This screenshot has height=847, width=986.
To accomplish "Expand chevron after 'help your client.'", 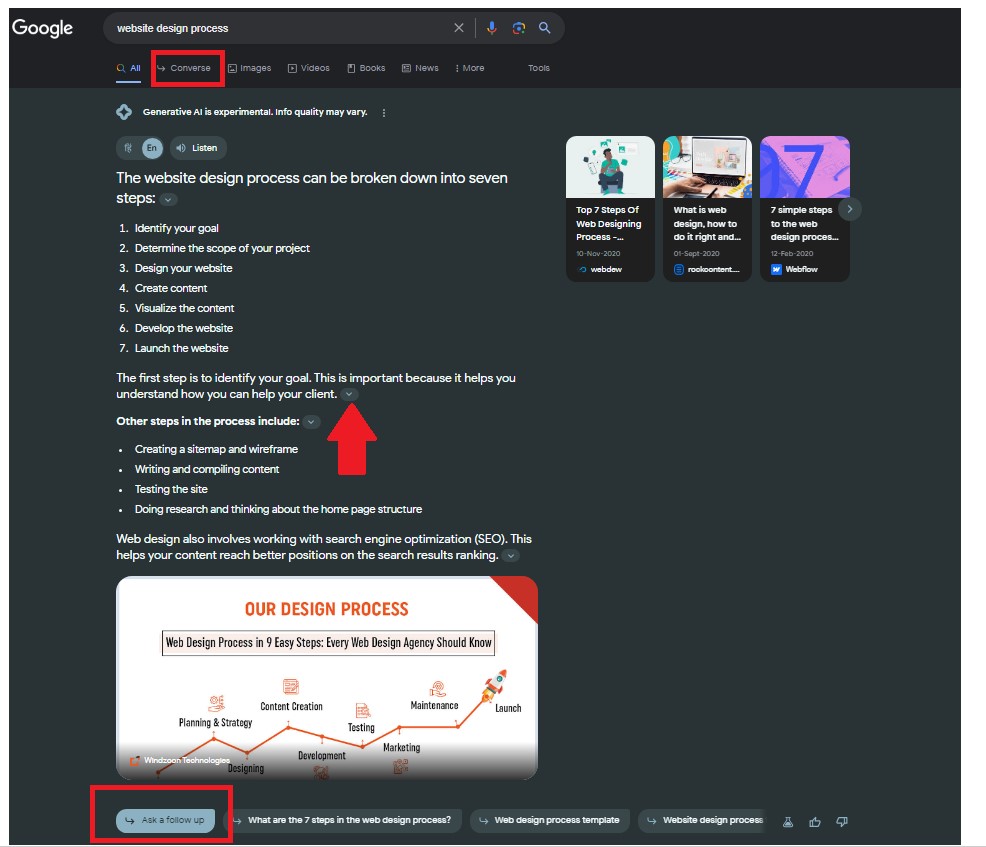I will (x=349, y=394).
